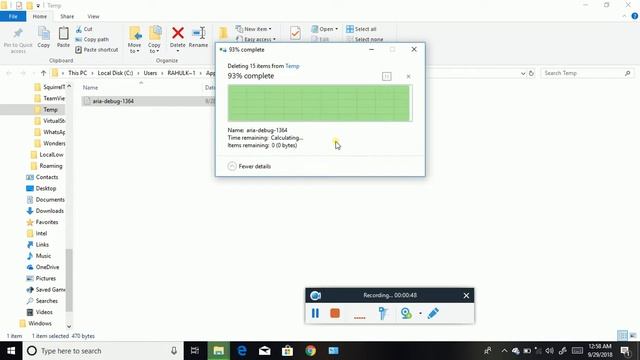Open the Easy access dropdown
This screenshot has height=360, width=640.
(x=256, y=39)
